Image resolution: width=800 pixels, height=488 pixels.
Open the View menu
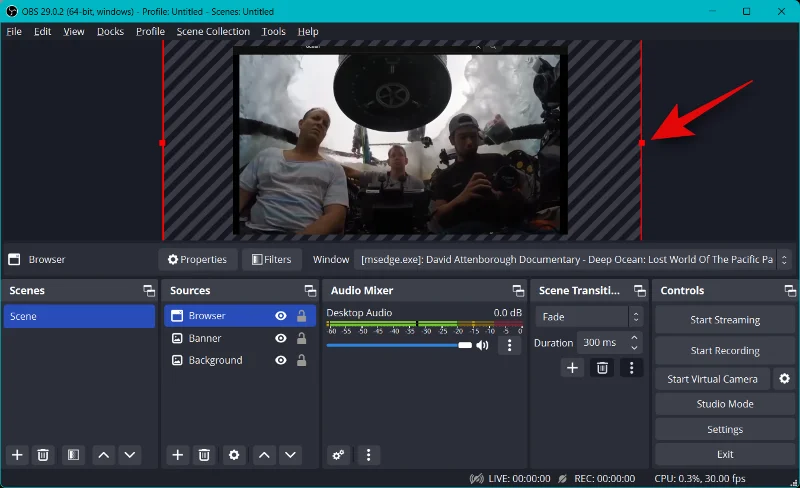[x=73, y=31]
